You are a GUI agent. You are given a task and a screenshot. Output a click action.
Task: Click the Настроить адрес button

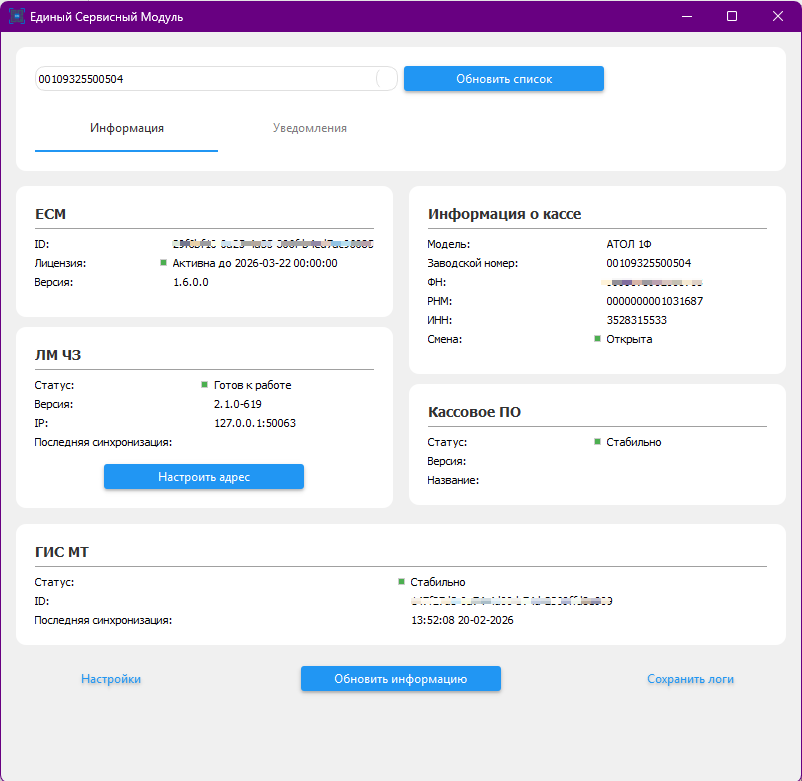pos(204,477)
